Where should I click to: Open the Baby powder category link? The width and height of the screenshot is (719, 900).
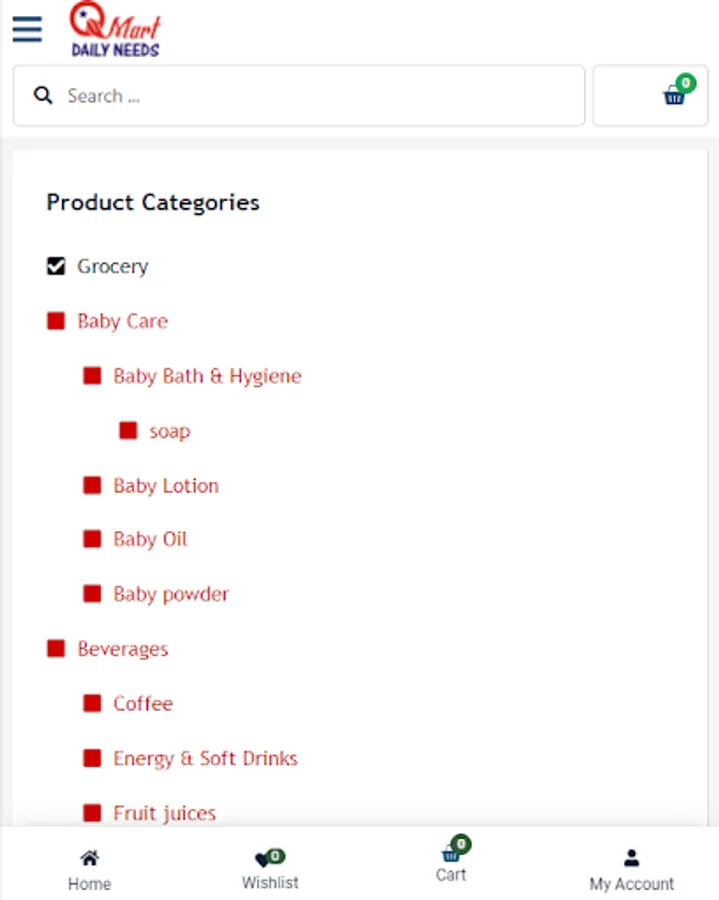pyautogui.click(x=171, y=594)
